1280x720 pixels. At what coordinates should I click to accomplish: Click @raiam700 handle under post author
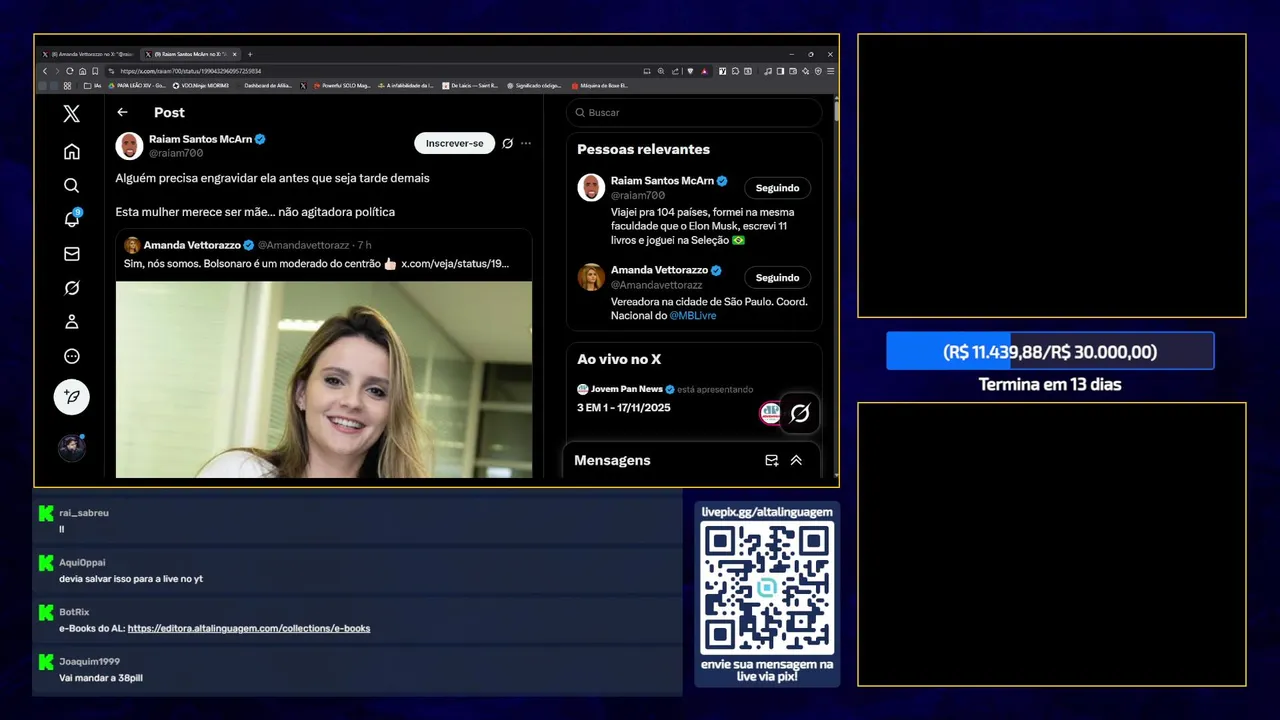[176, 154]
